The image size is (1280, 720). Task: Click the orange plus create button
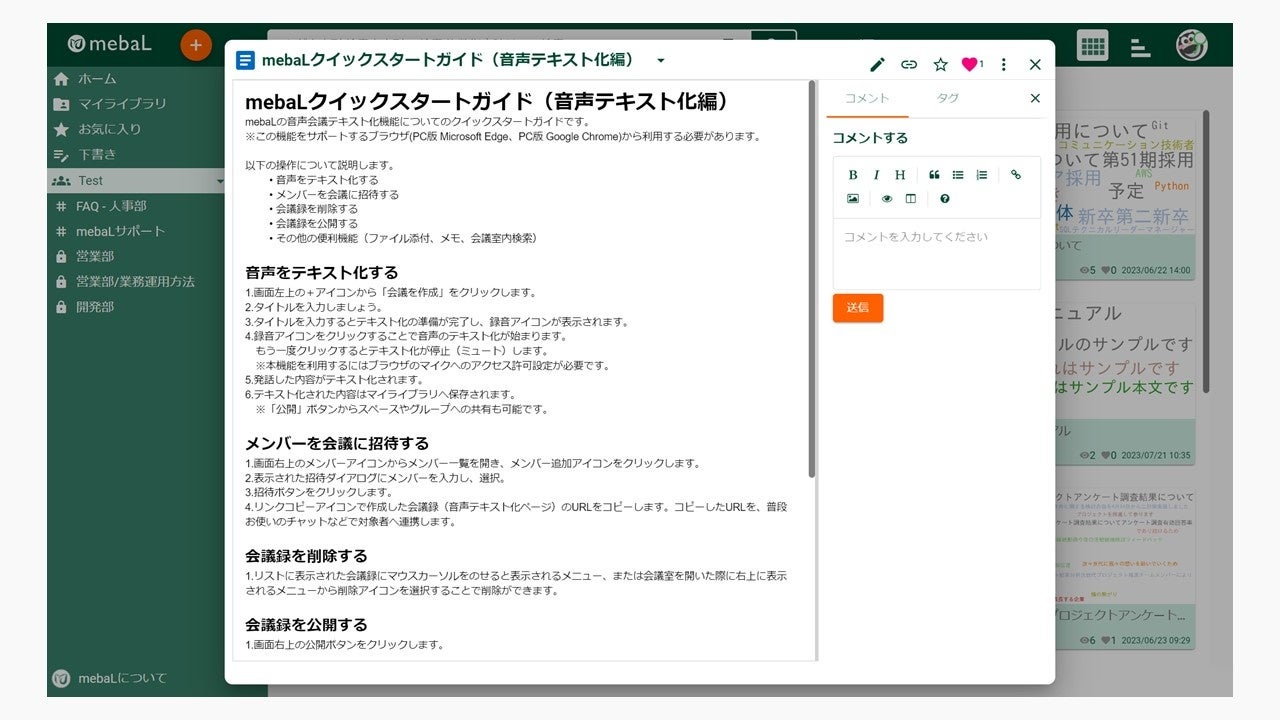pyautogui.click(x=196, y=45)
